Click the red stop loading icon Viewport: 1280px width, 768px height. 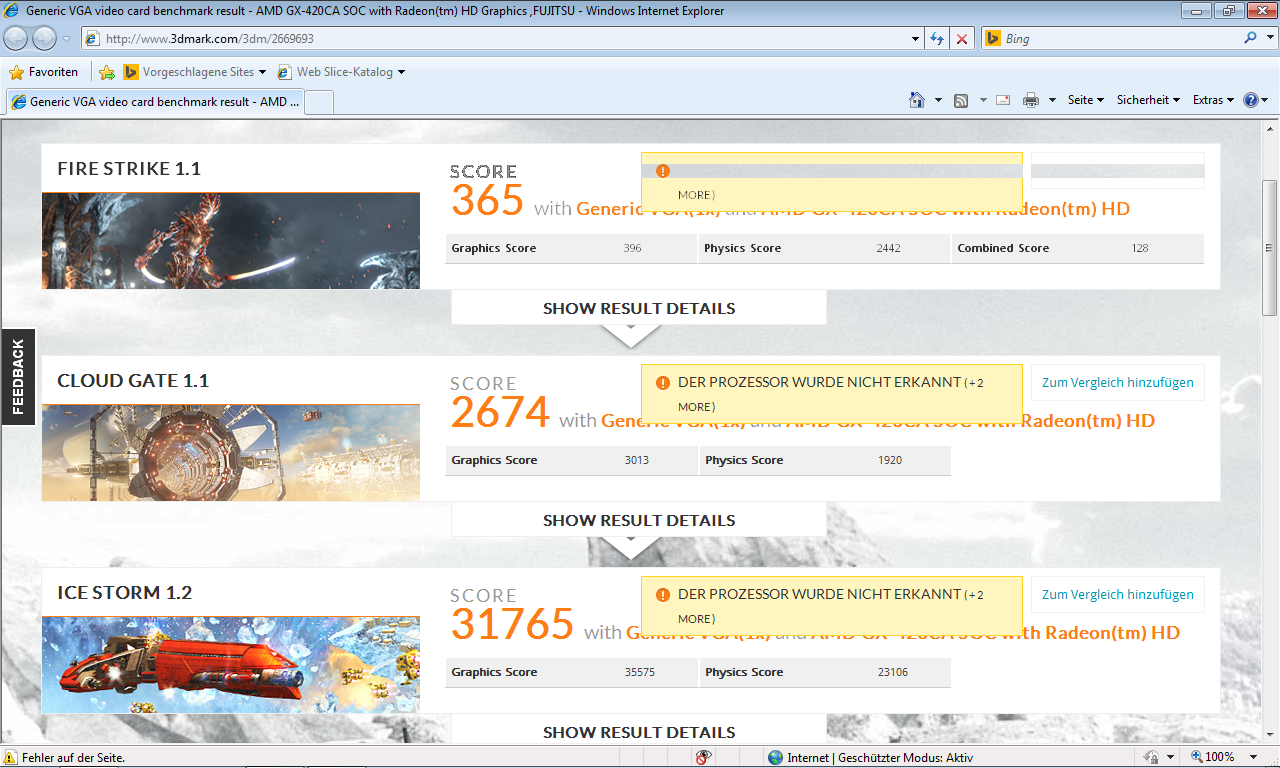962,39
